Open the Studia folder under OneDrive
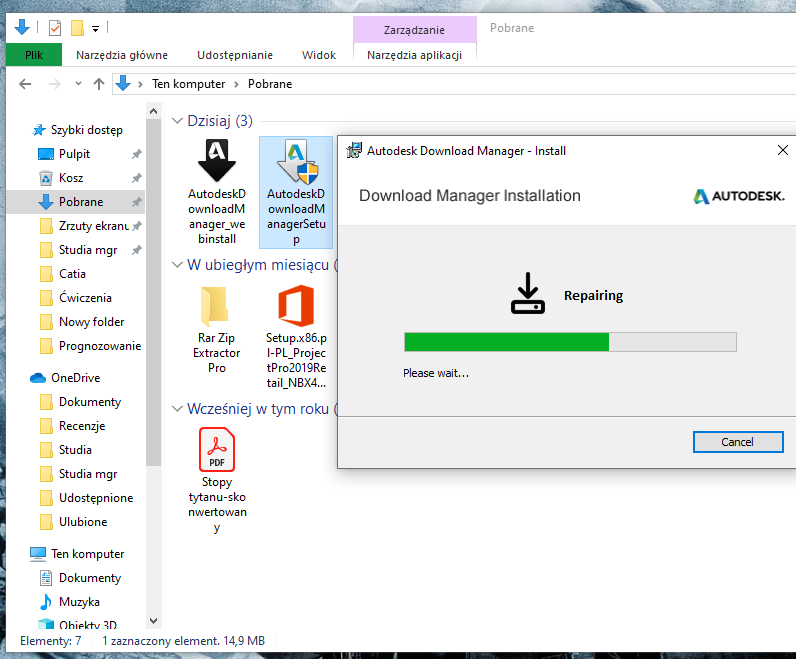Image resolution: width=796 pixels, height=659 pixels. click(x=75, y=450)
